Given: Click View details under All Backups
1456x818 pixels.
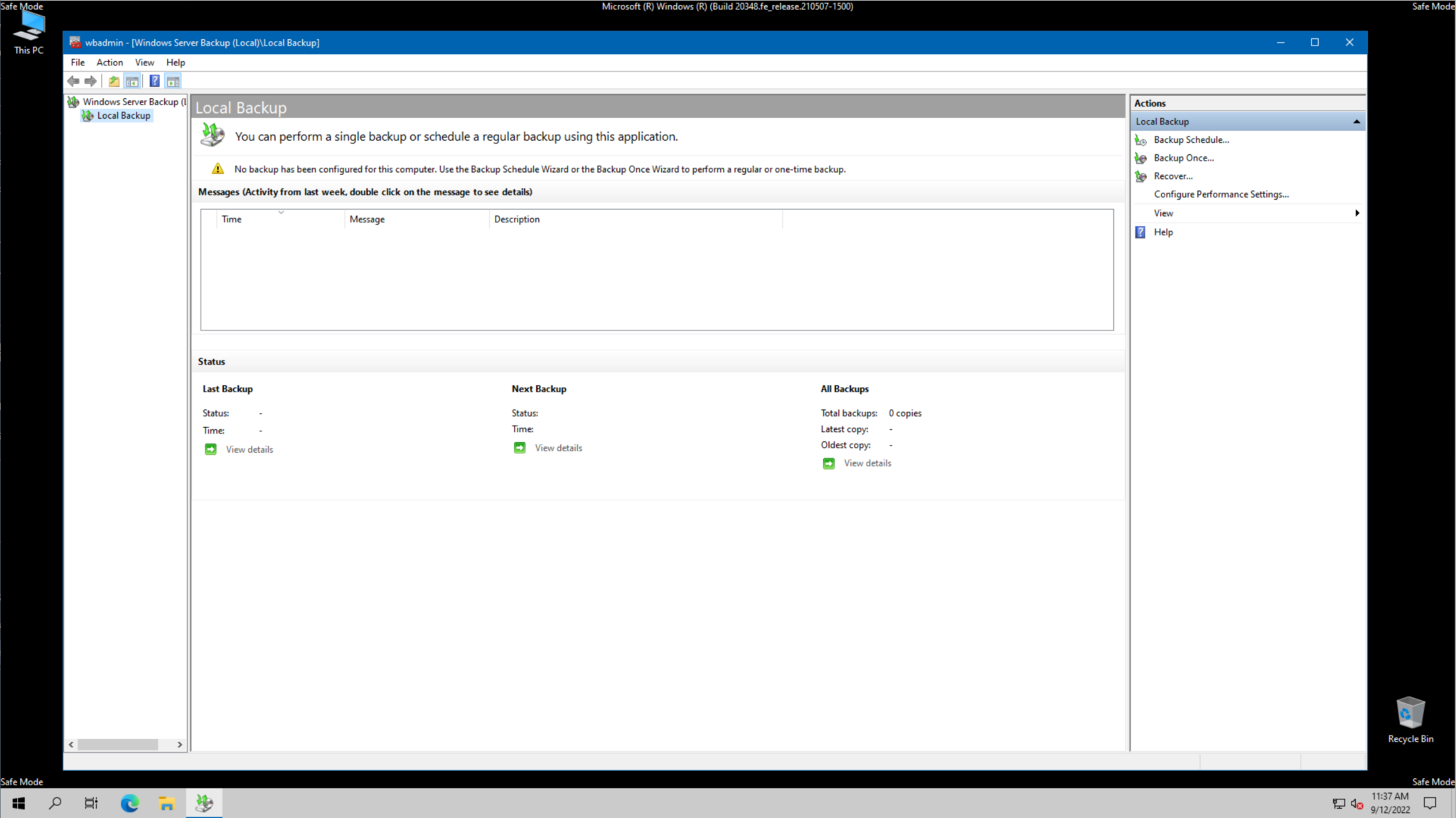Looking at the screenshot, I should (867, 463).
